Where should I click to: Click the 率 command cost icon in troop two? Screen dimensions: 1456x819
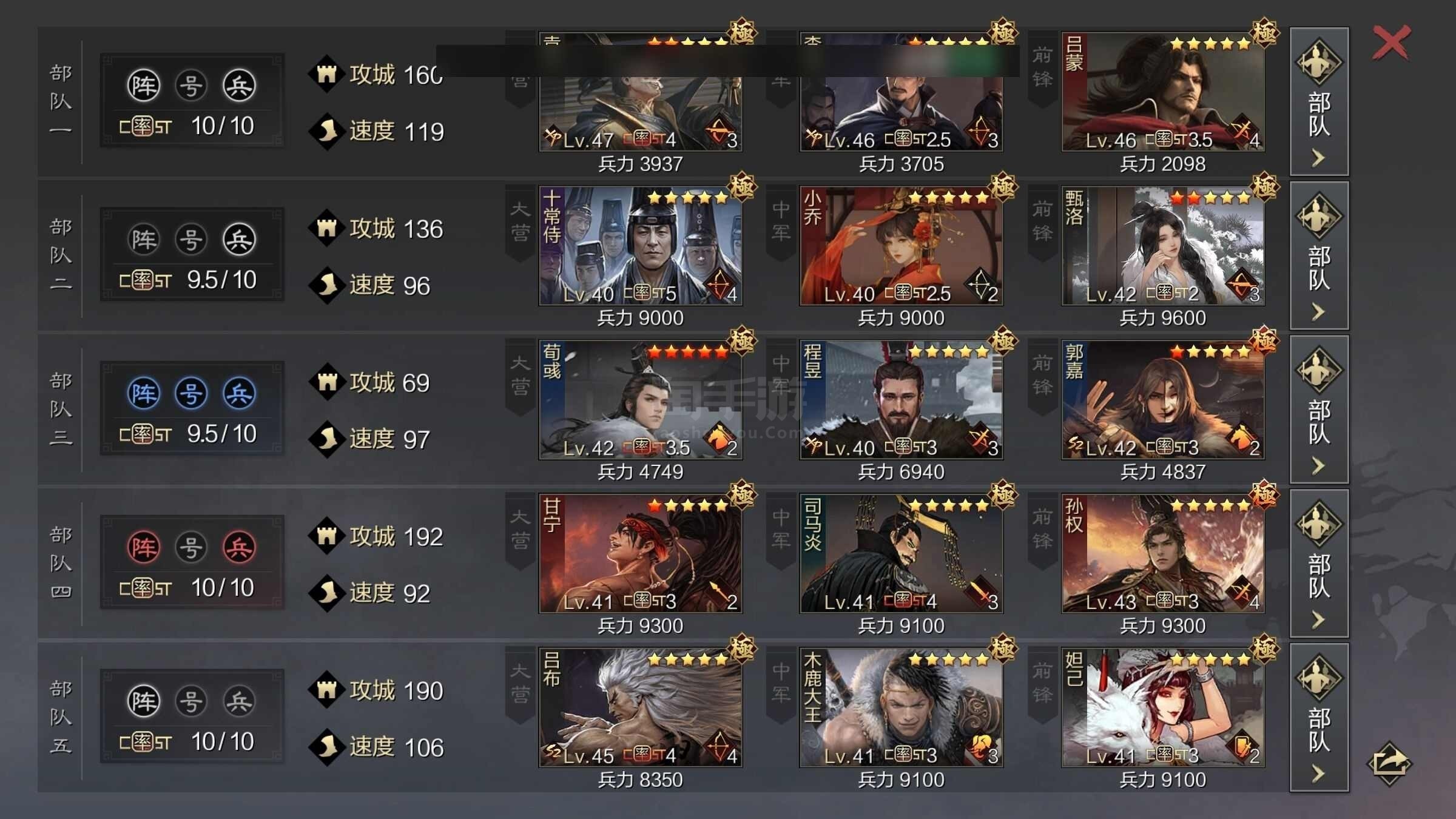point(145,280)
